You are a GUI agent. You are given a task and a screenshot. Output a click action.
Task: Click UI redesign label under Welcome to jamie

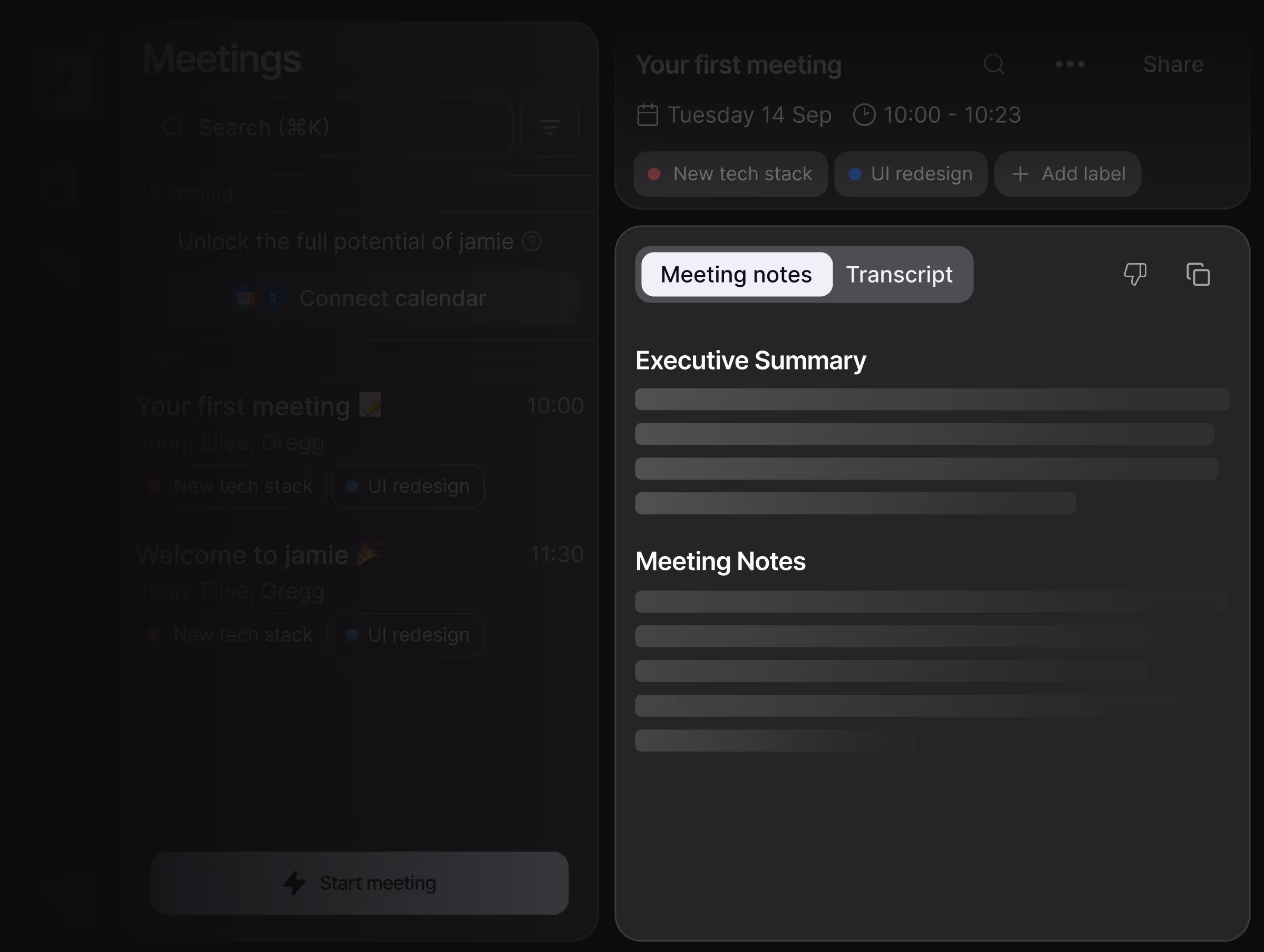(408, 635)
